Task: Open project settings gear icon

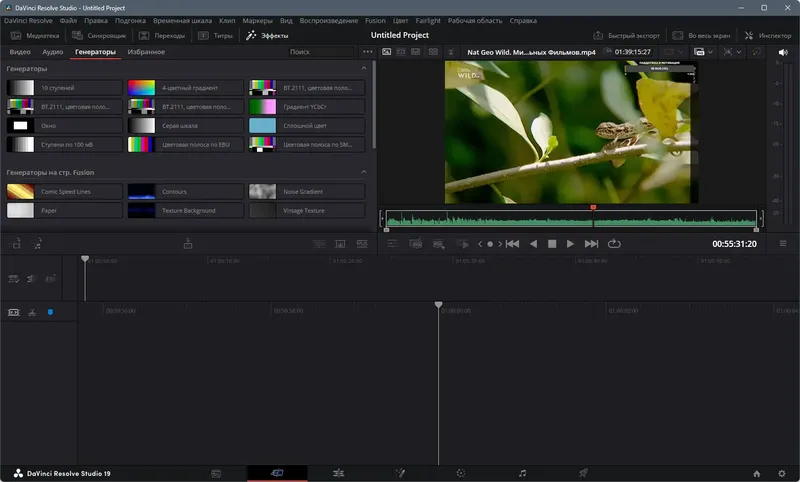Action: [781, 473]
